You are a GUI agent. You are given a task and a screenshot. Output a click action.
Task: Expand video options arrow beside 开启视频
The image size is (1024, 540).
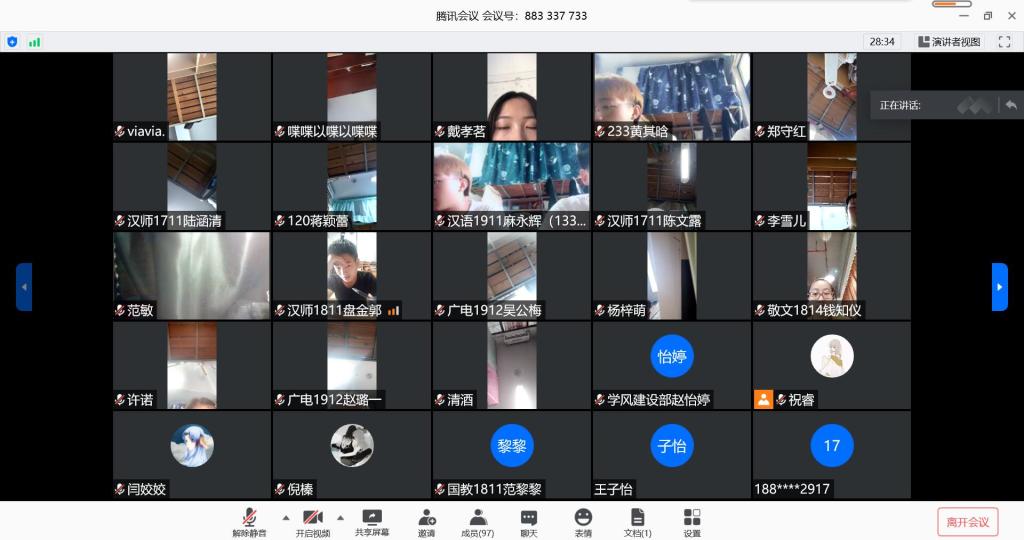340,518
